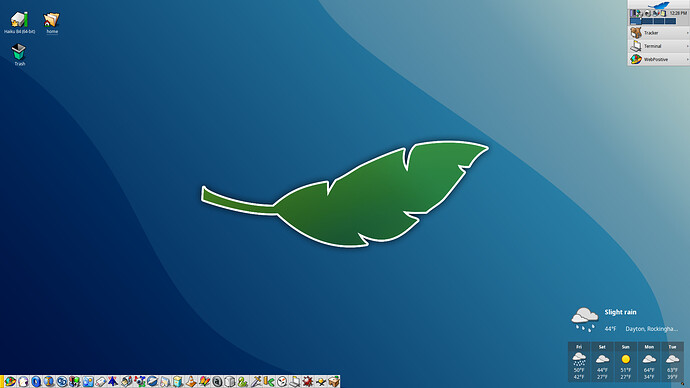Click the yellow dock handle at left edge
This screenshot has width=690, height=388.
coord(2,381)
